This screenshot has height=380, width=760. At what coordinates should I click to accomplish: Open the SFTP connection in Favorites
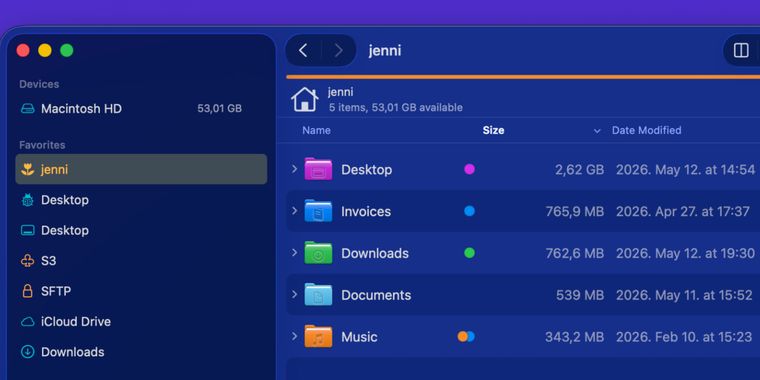[x=141, y=291]
